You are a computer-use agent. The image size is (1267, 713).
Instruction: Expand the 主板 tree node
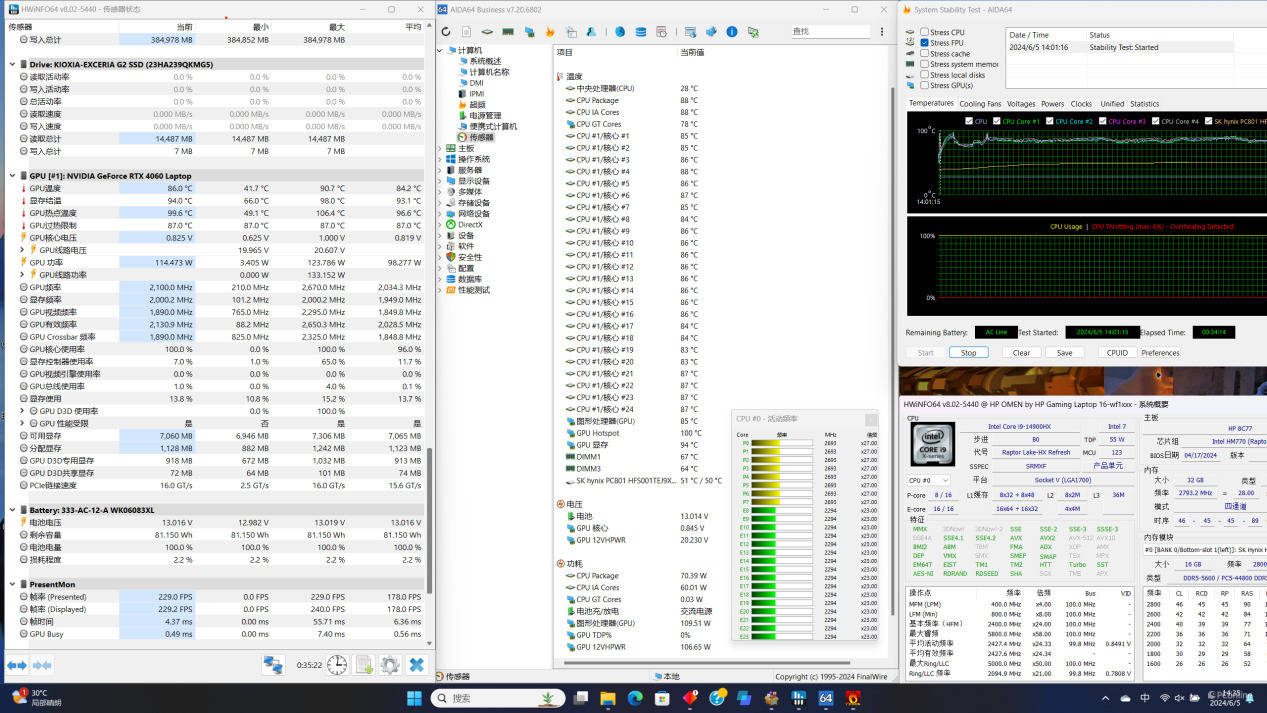[440, 148]
